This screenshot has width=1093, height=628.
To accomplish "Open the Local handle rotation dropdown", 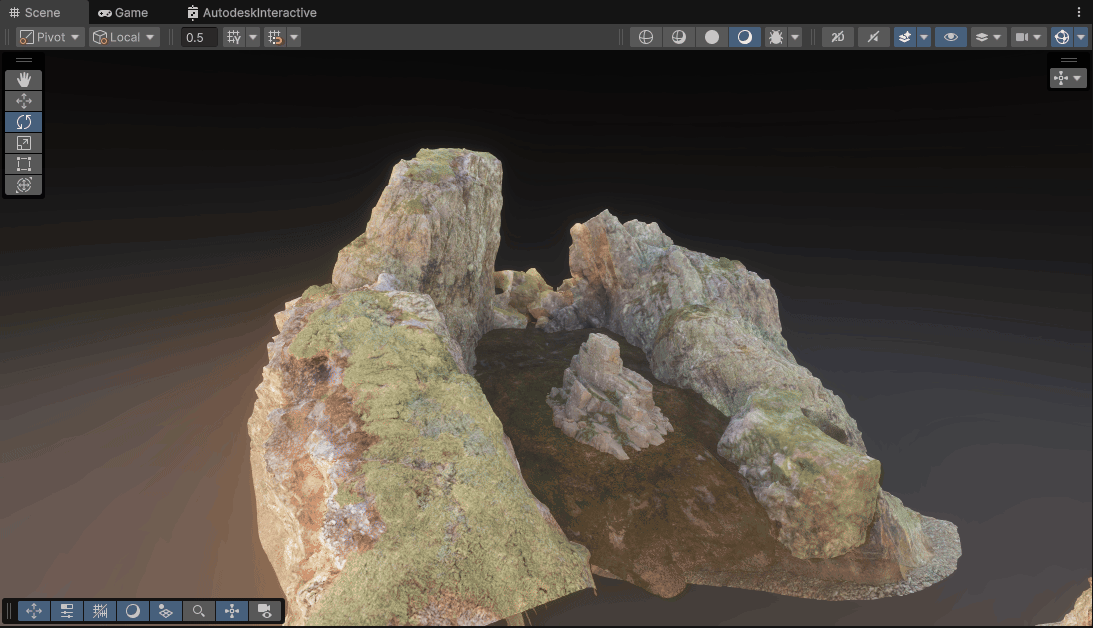I will [124, 37].
